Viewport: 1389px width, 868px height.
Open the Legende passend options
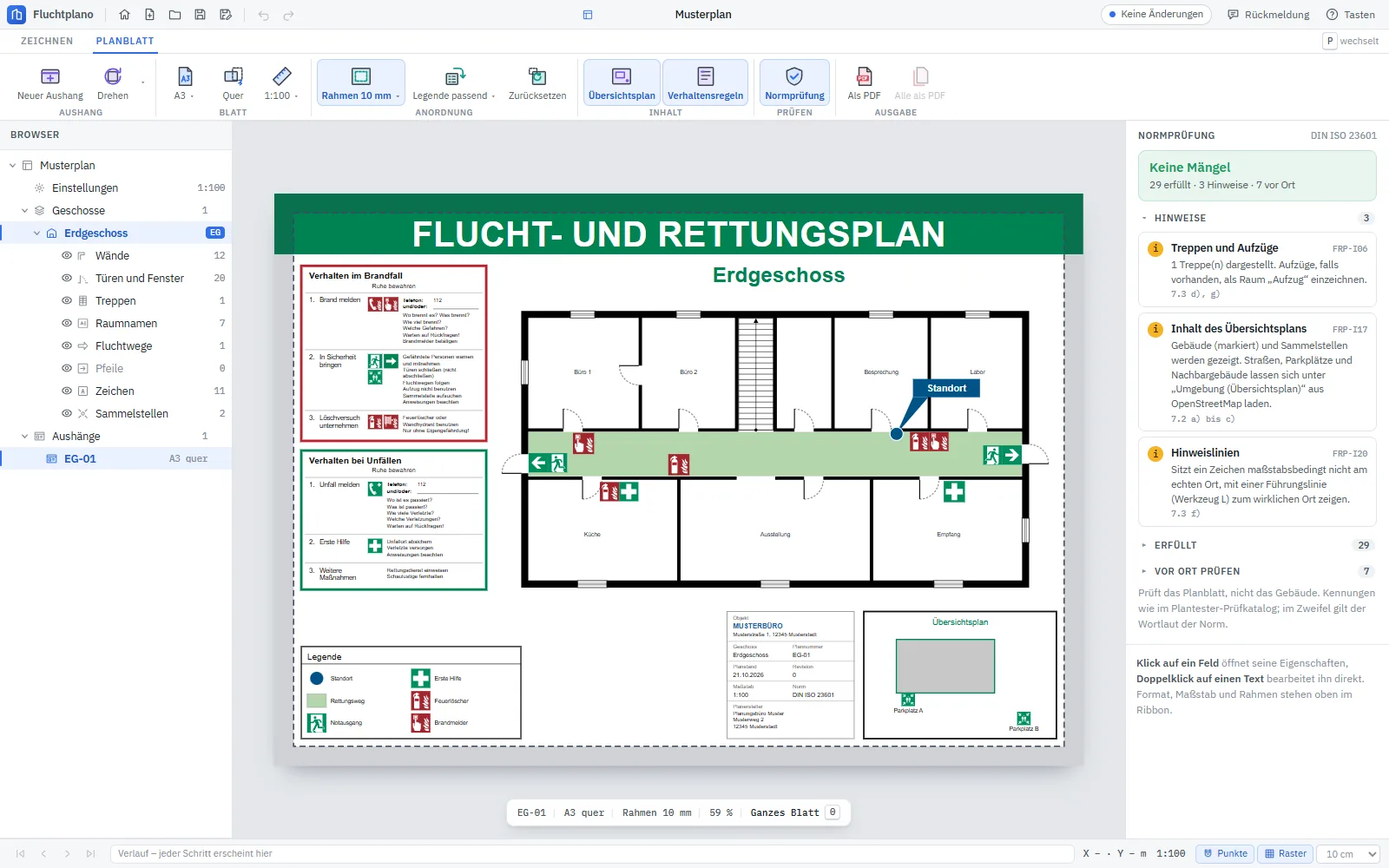click(454, 83)
